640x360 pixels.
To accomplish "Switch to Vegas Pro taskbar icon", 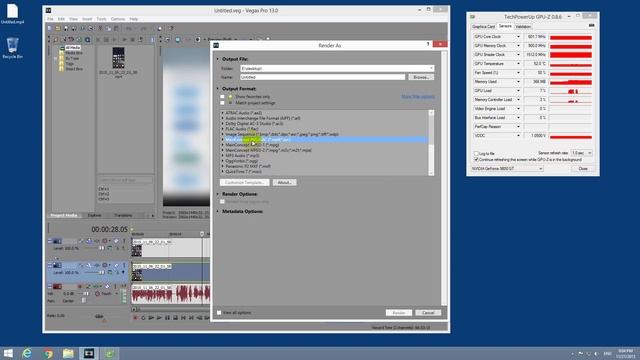I will (x=89, y=353).
